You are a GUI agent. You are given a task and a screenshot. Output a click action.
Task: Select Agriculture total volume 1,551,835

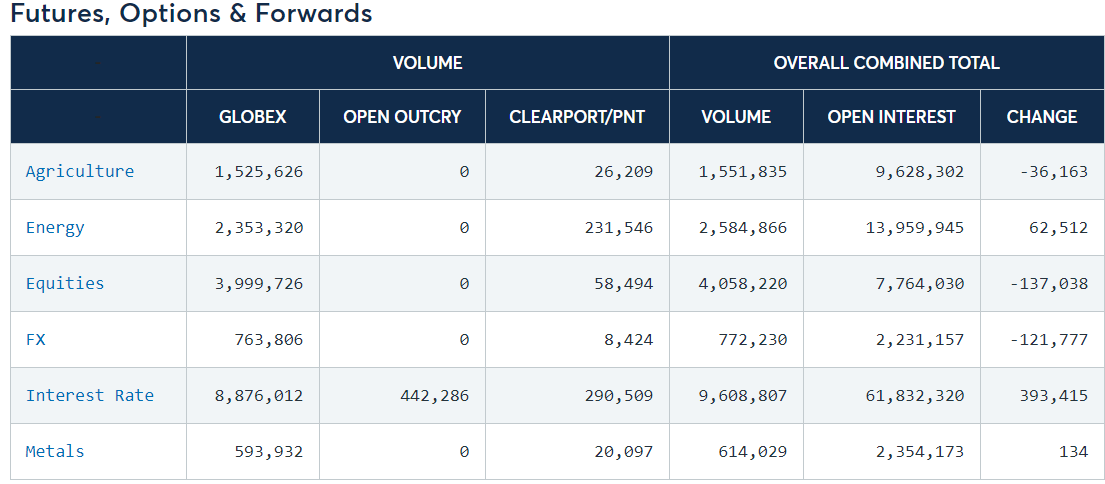click(743, 171)
